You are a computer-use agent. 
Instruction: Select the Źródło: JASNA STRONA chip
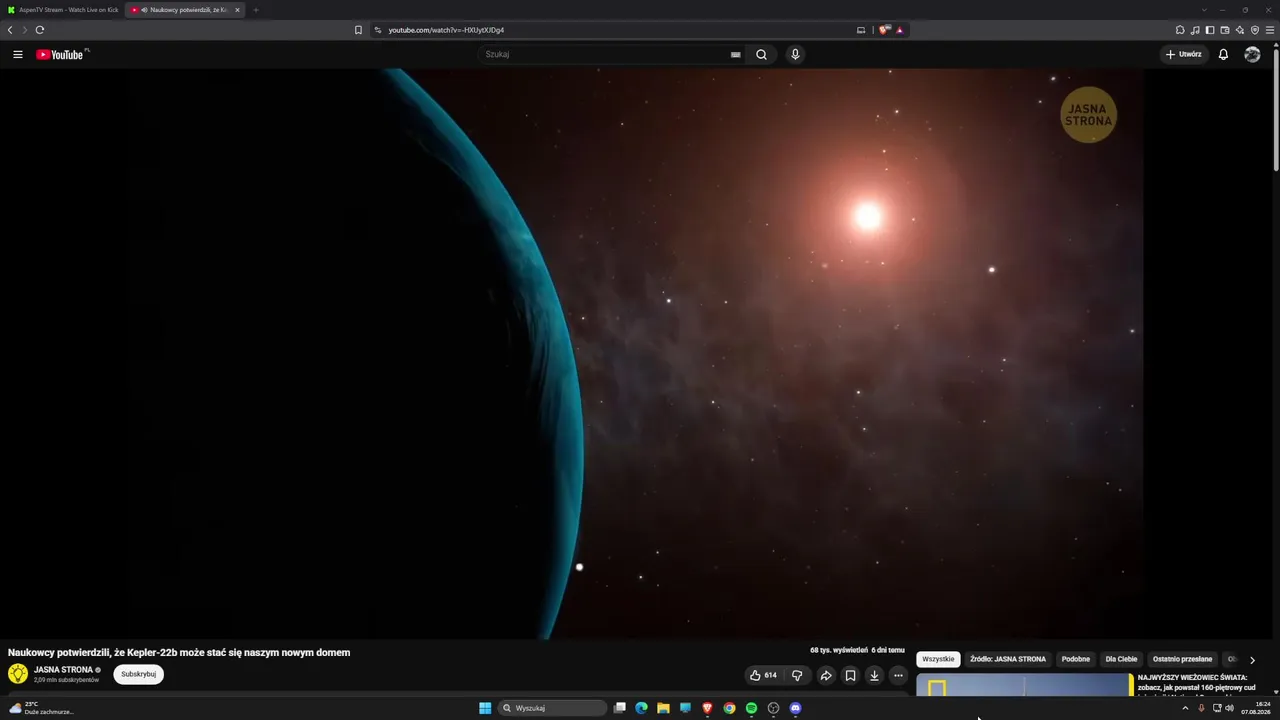click(x=1008, y=659)
